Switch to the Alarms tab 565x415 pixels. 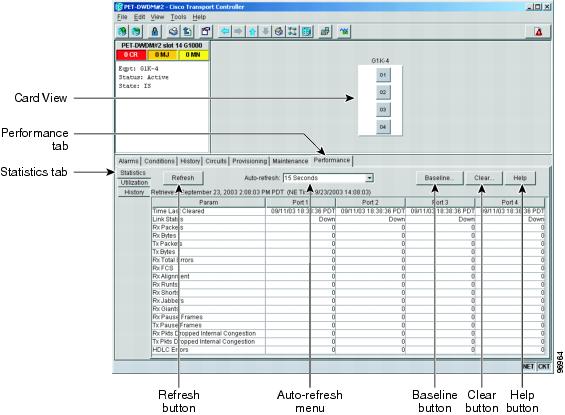pos(128,161)
